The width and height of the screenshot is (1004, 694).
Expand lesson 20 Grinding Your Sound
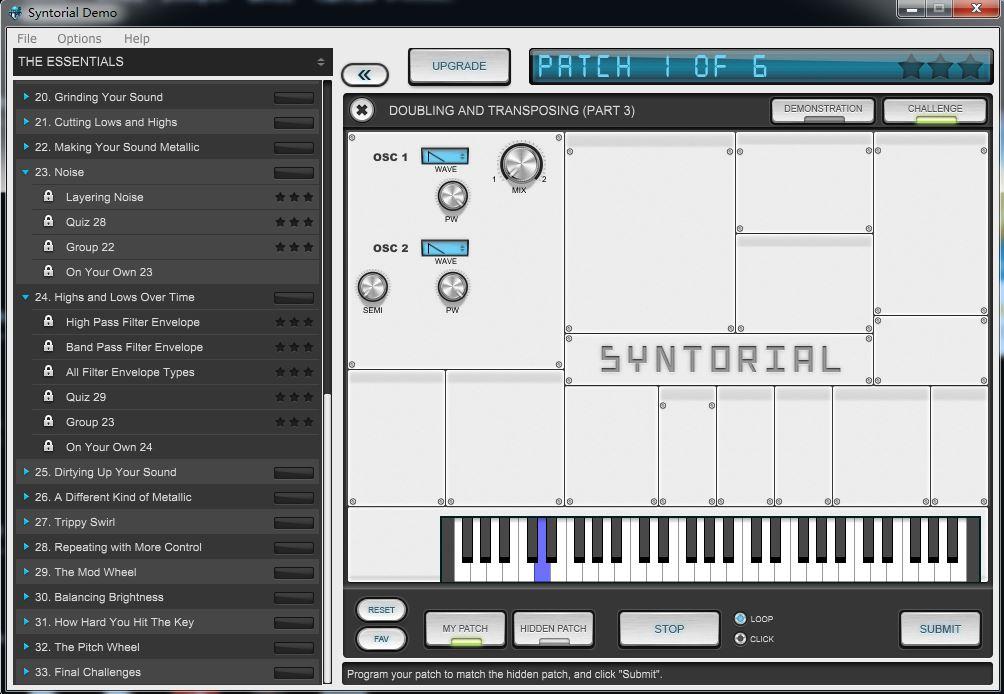pyautogui.click(x=26, y=97)
